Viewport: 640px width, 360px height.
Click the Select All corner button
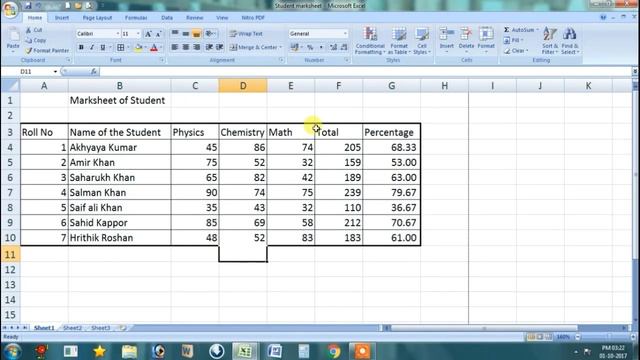point(10,86)
